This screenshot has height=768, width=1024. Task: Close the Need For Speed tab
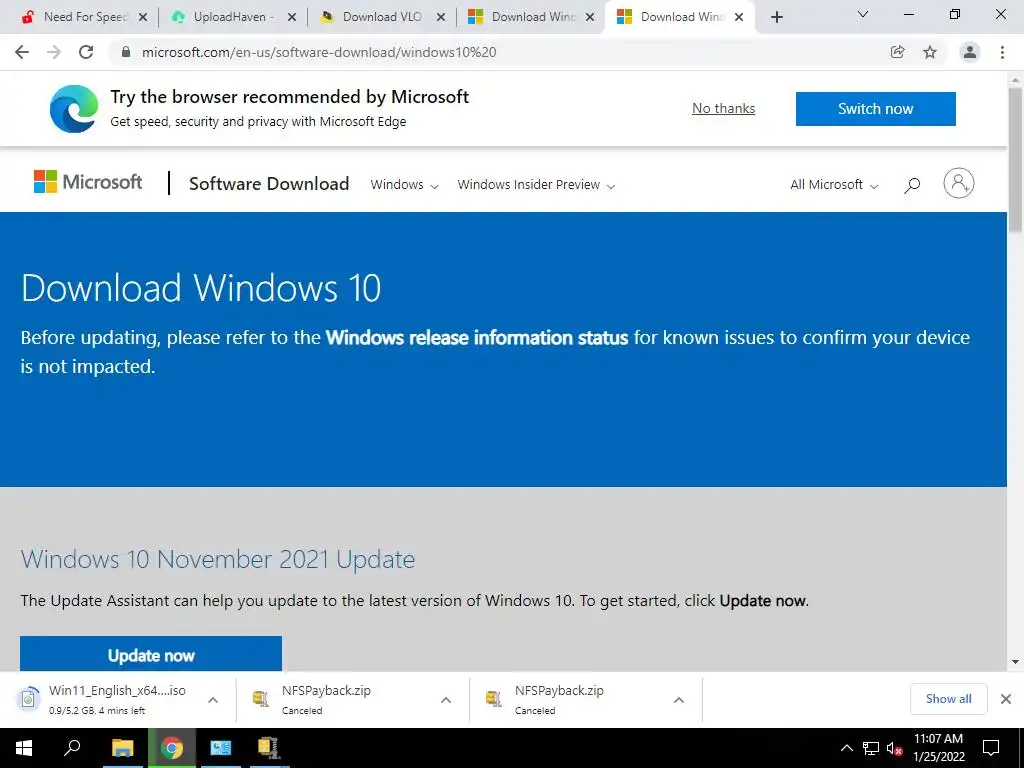pyautogui.click(x=143, y=17)
